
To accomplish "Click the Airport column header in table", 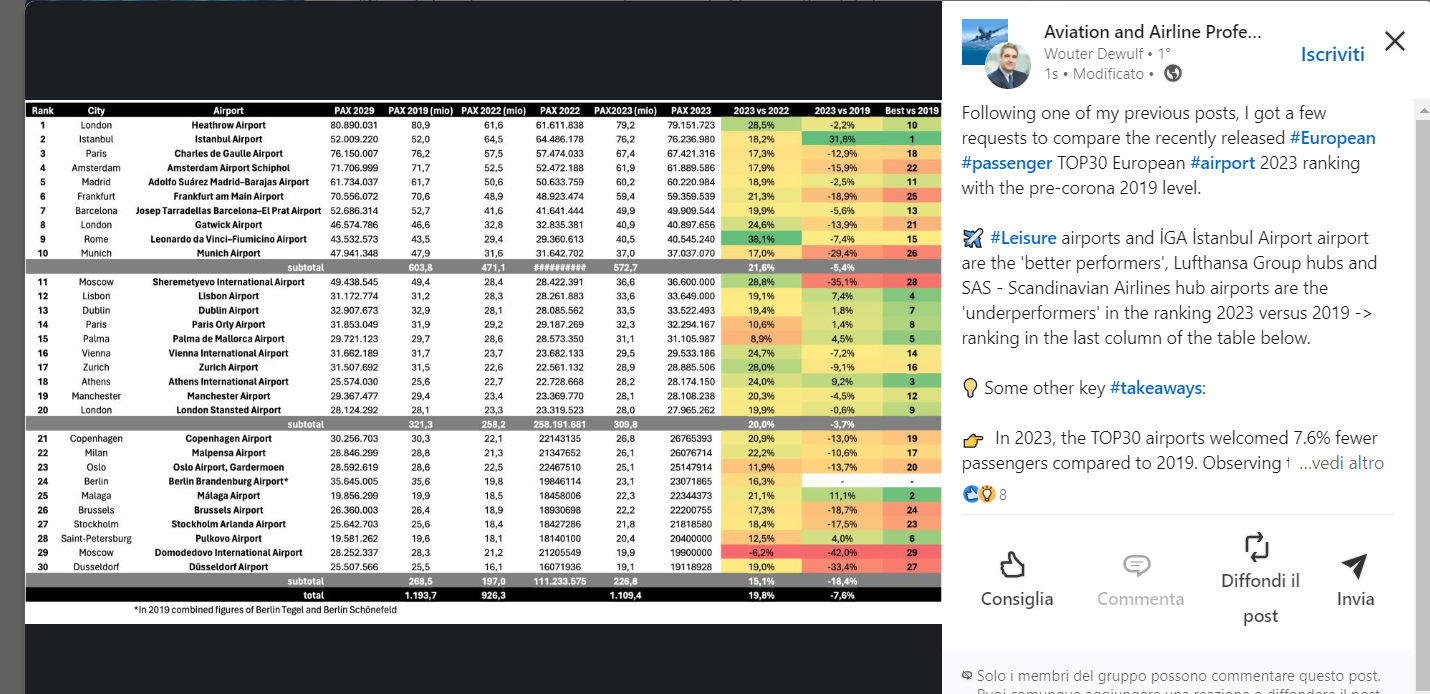I will 228,110.
